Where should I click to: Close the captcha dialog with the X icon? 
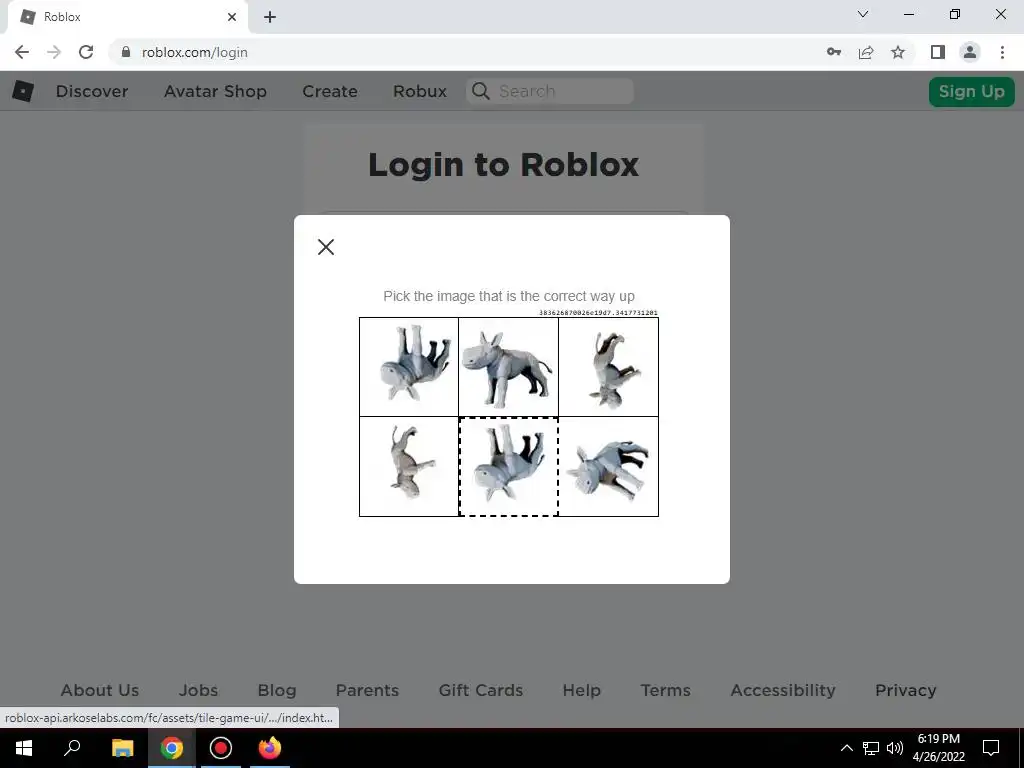coord(326,247)
